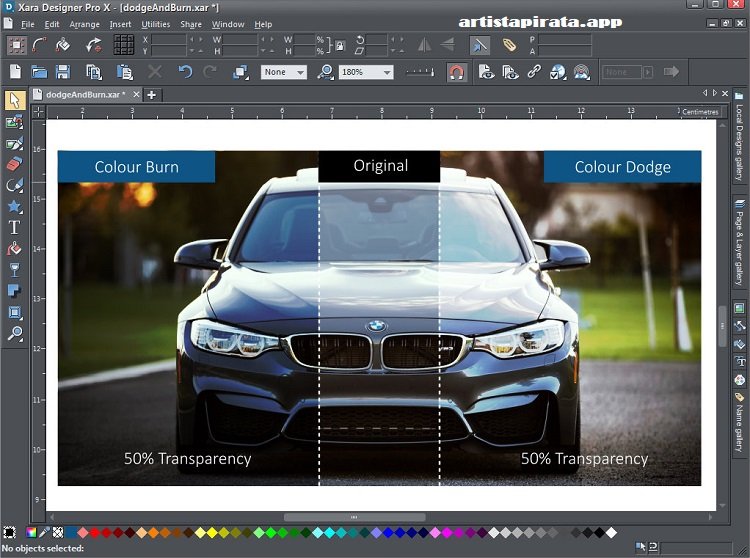Select the Photo tool
The width and height of the screenshot is (750, 558).
point(14,122)
